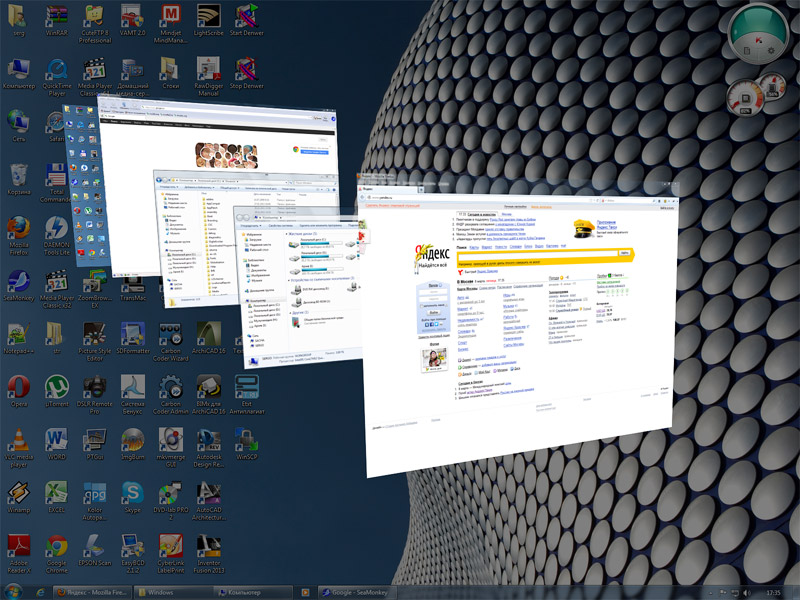Launch CuteFTP 8 Professional icon
Screen dimensions: 800x600
[x=95, y=23]
